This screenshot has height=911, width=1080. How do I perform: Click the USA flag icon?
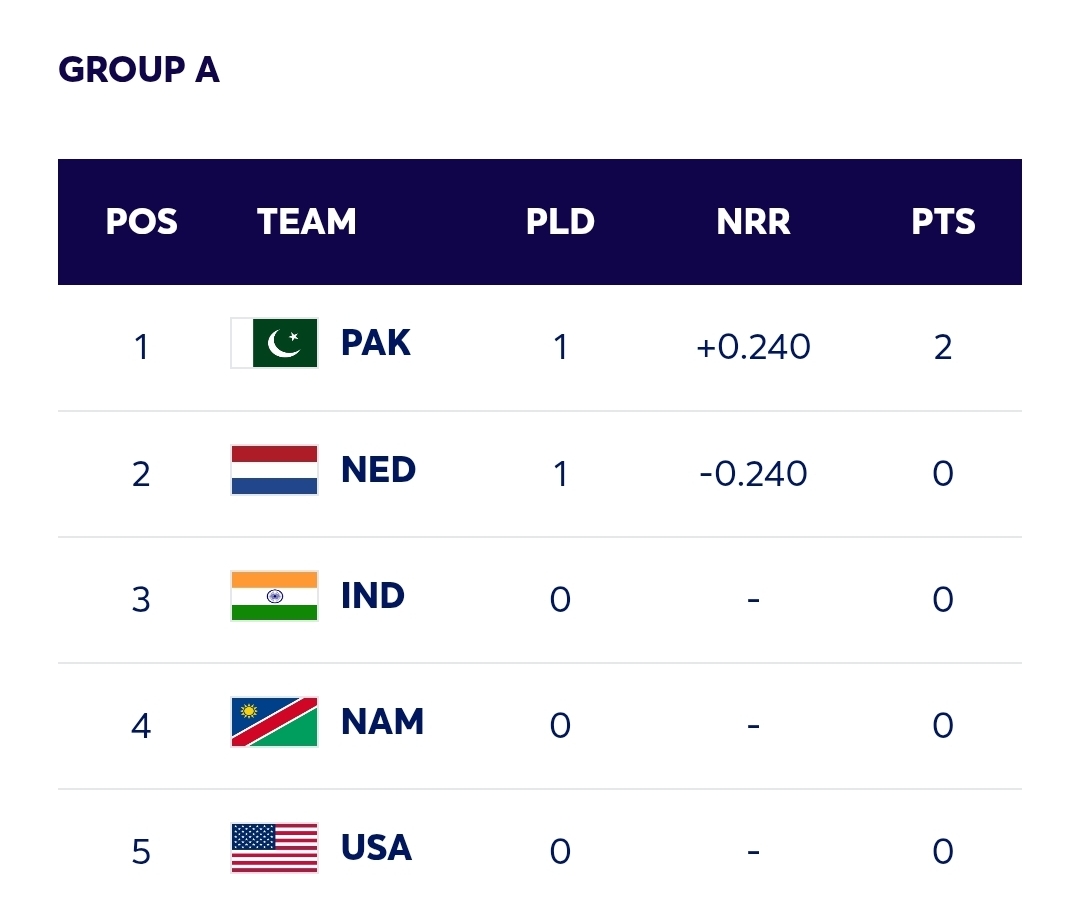(274, 848)
